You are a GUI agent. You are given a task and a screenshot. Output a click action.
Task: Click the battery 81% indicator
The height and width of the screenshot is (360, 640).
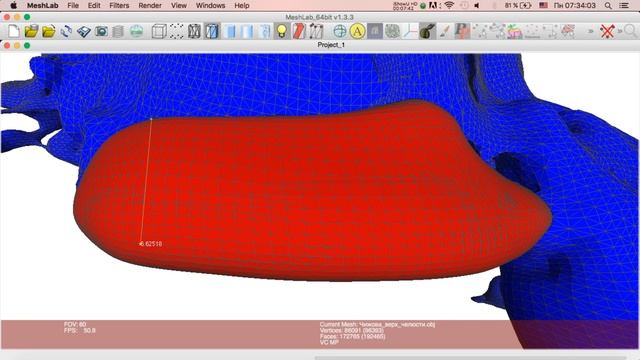tap(518, 5)
